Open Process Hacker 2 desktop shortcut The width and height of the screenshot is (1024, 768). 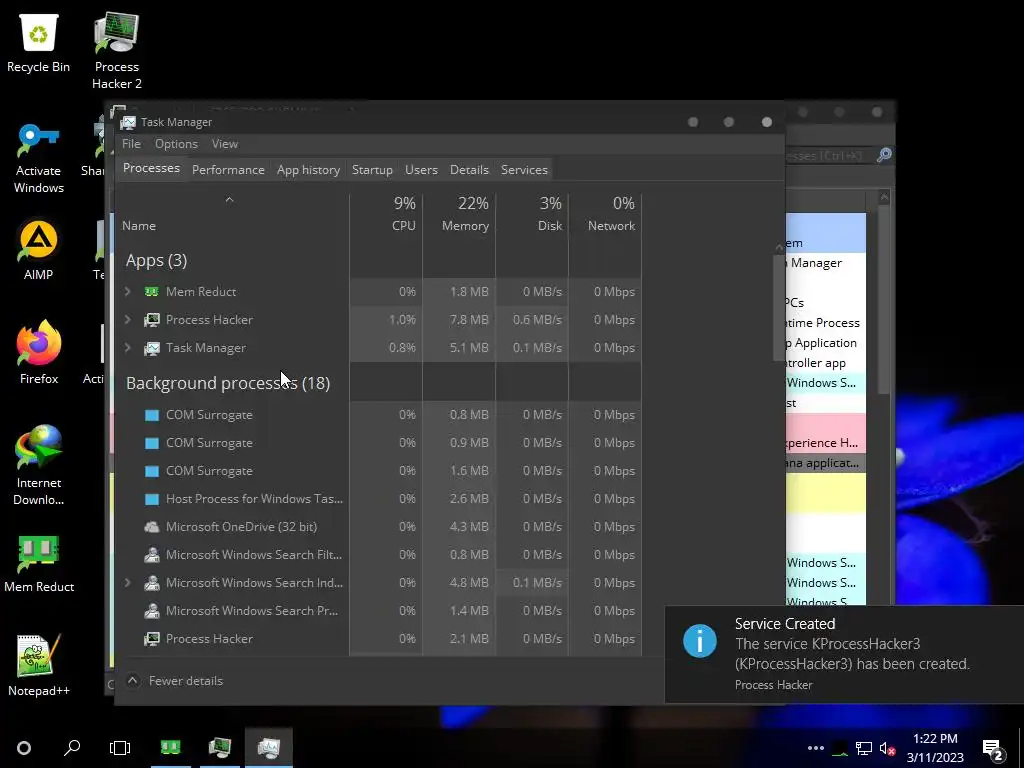tap(116, 50)
